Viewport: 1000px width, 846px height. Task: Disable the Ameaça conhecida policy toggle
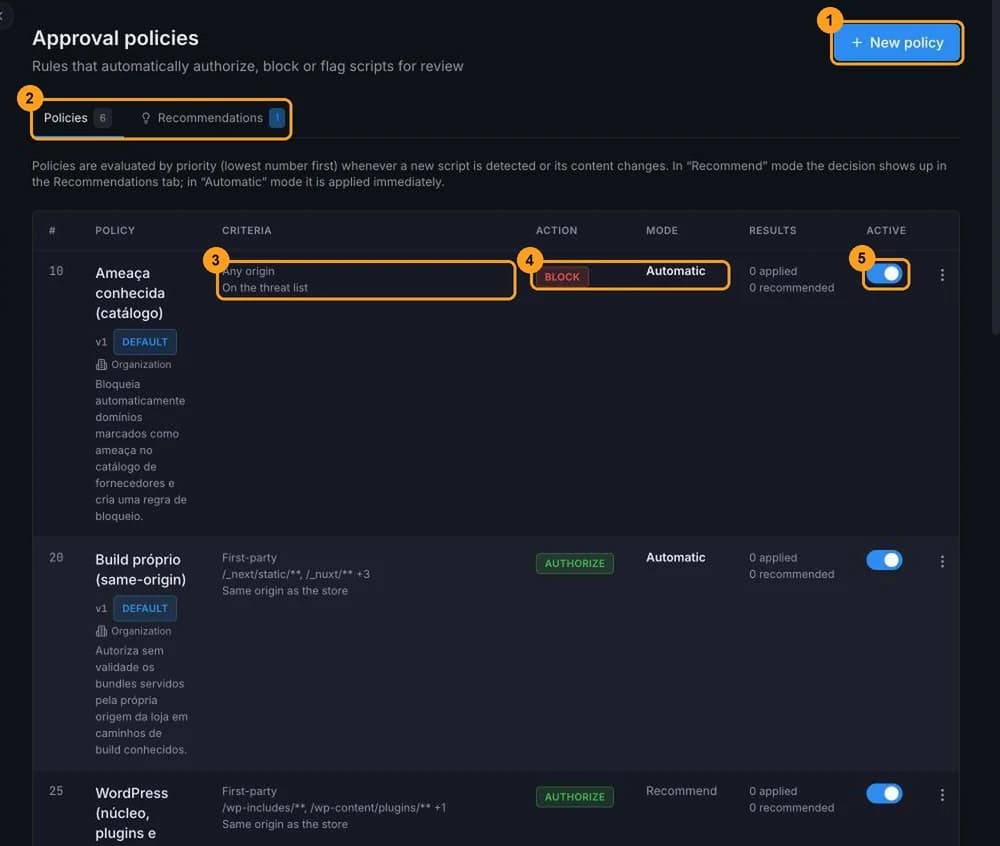coord(884,273)
